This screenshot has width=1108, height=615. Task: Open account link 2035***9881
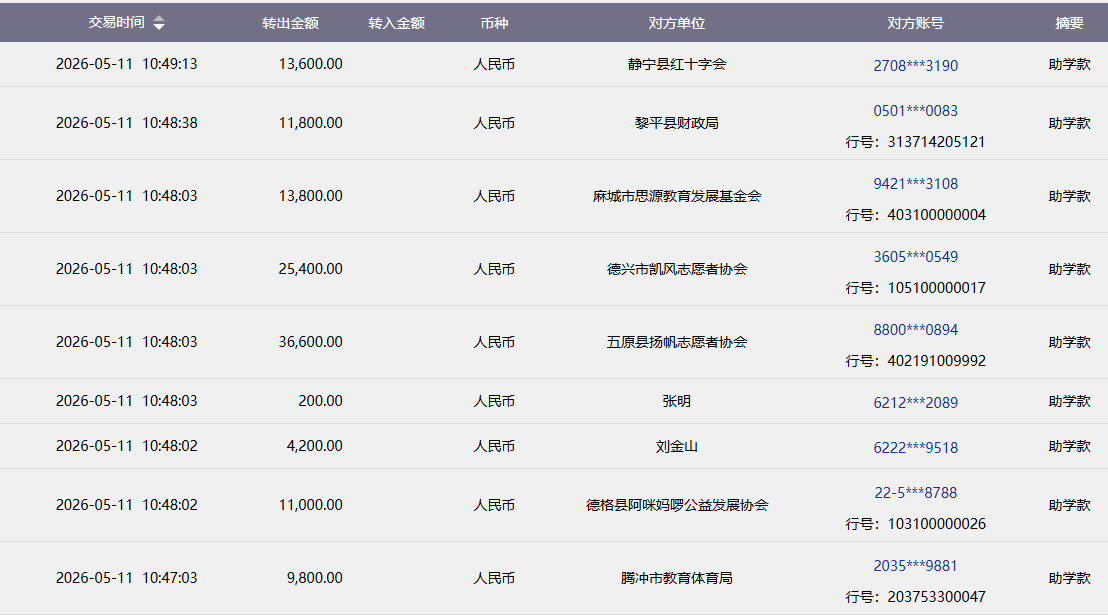(x=915, y=566)
